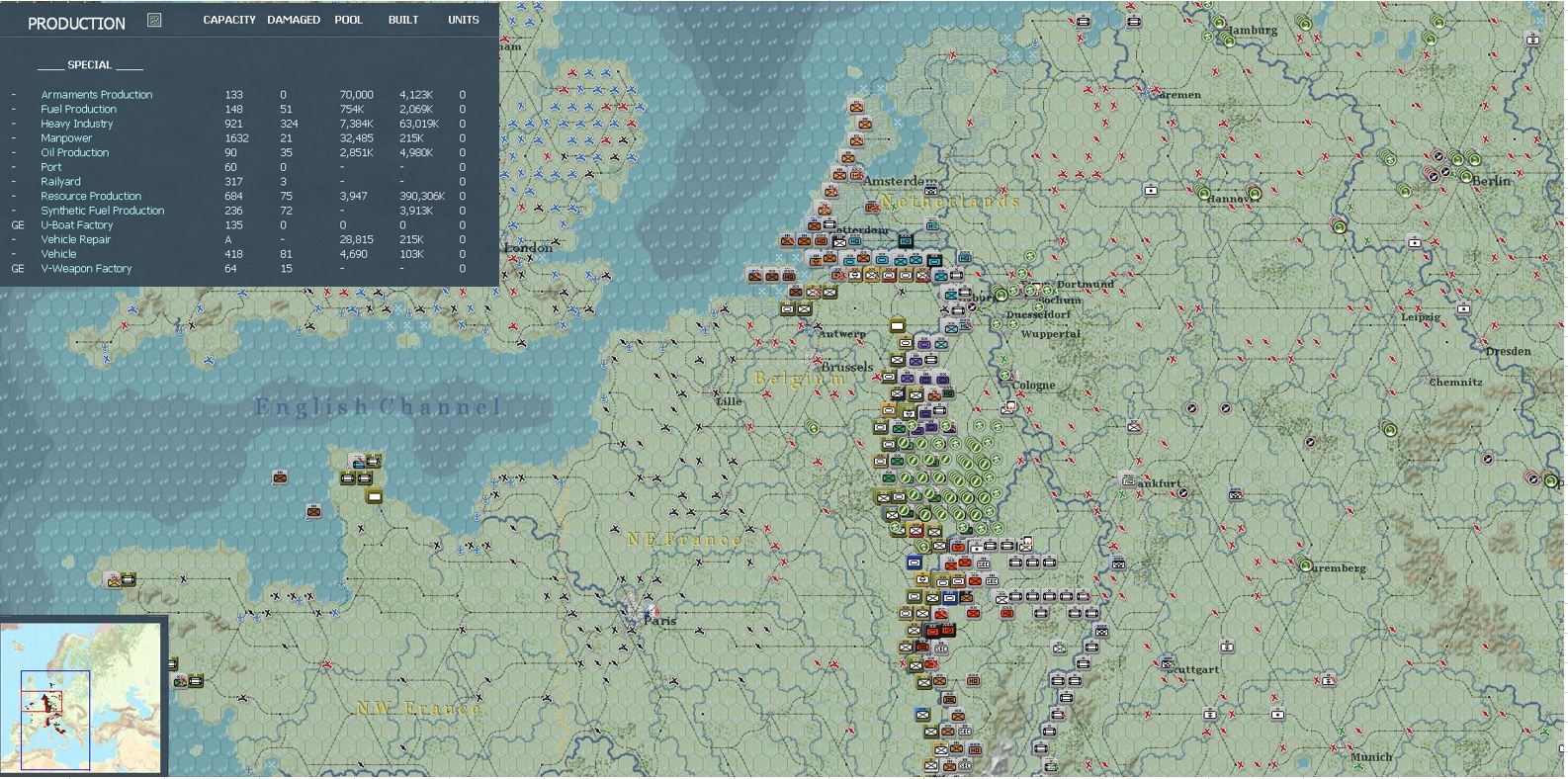Screen dimensions: 1568x779
Task: Select the slashed-circle marker beside Frankfurt label
Action: 1182,493
